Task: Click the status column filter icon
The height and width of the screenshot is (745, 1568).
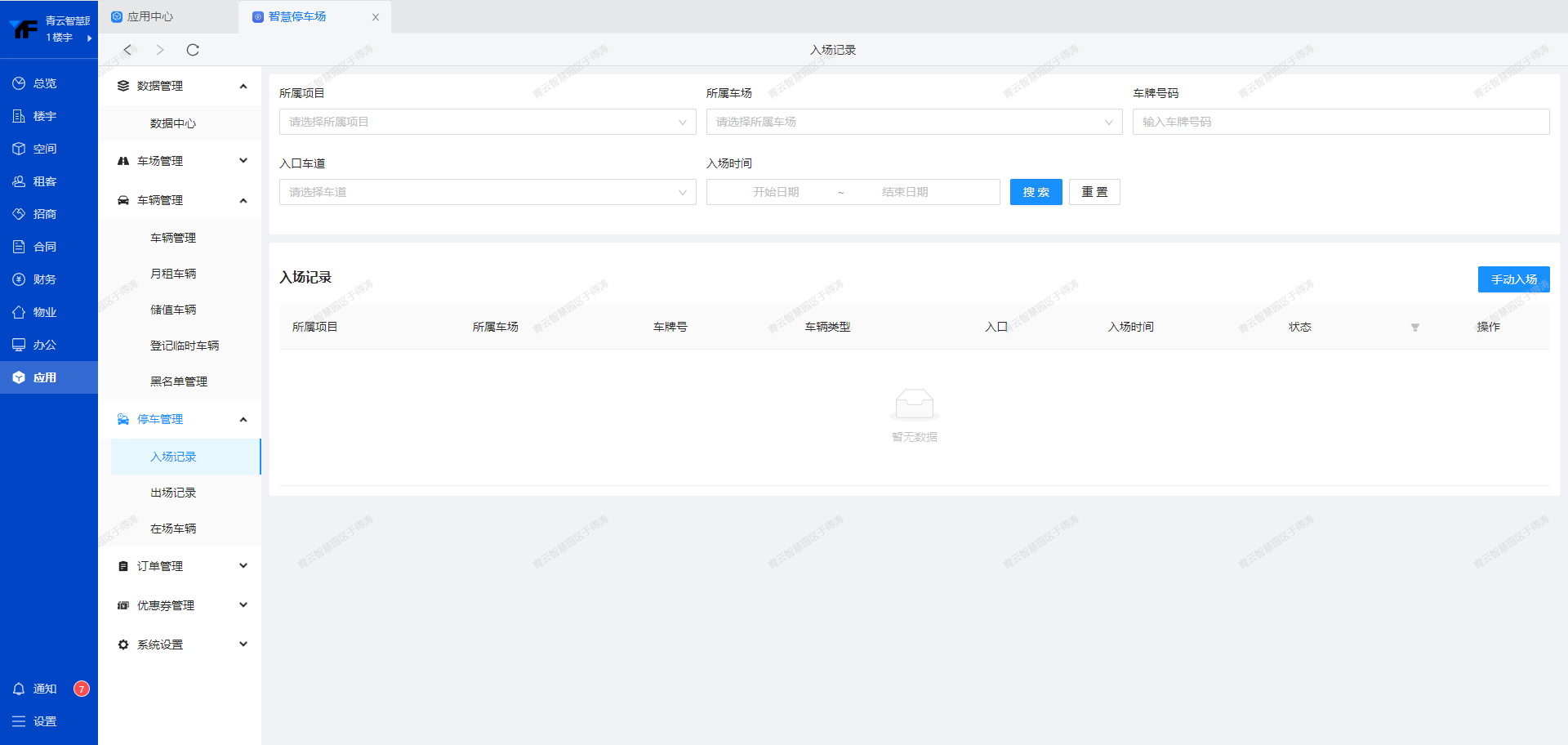Action: (1414, 328)
